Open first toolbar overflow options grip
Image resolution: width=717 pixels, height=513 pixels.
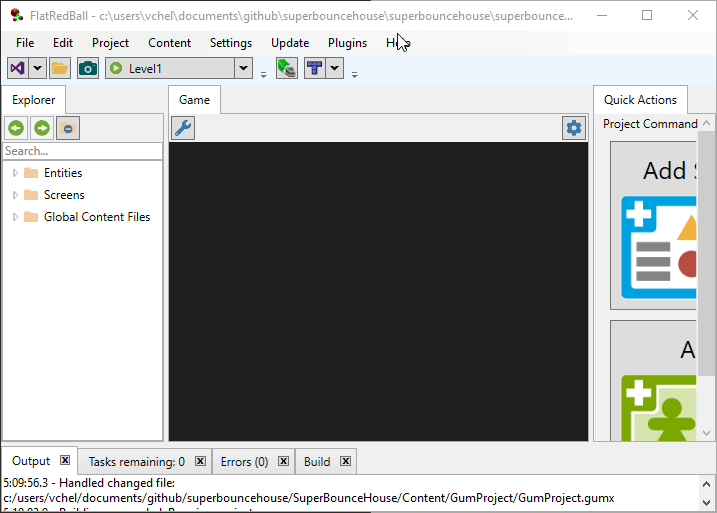[263, 75]
